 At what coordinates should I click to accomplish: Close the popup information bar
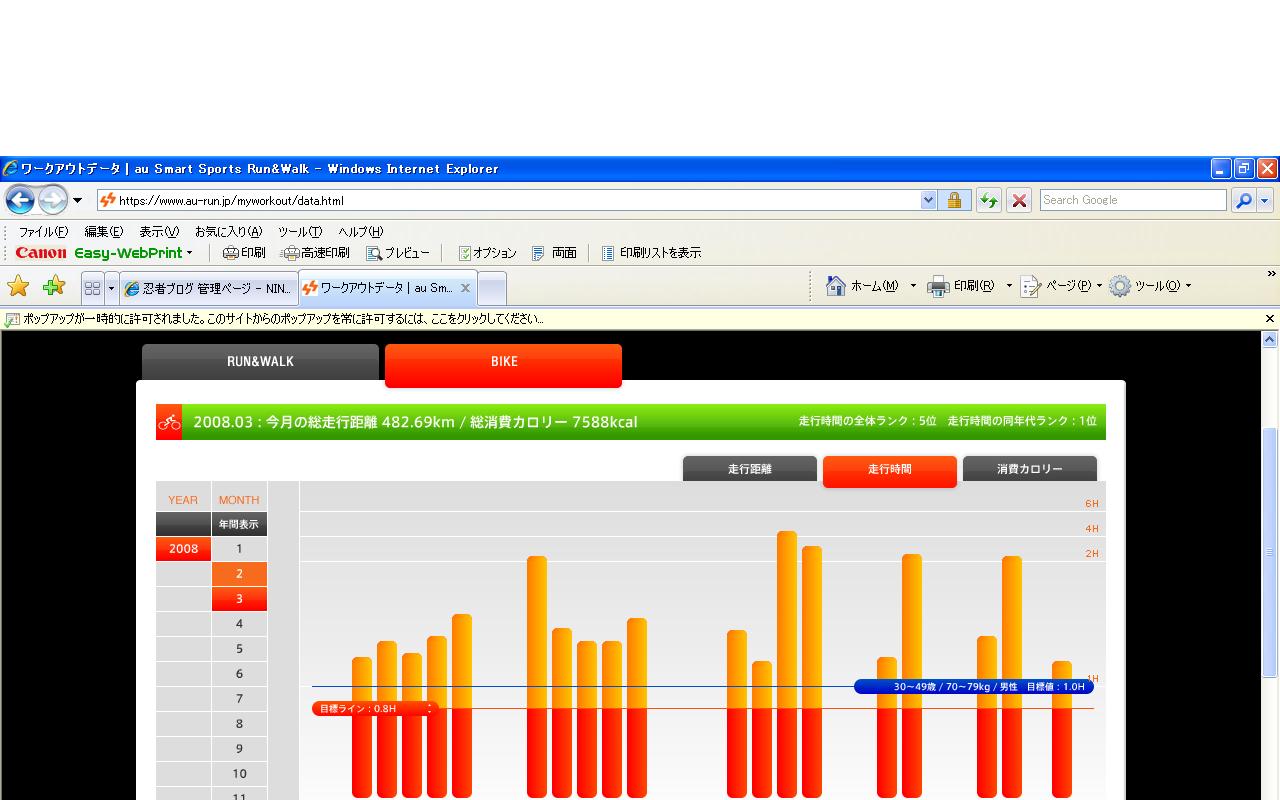point(1270,319)
